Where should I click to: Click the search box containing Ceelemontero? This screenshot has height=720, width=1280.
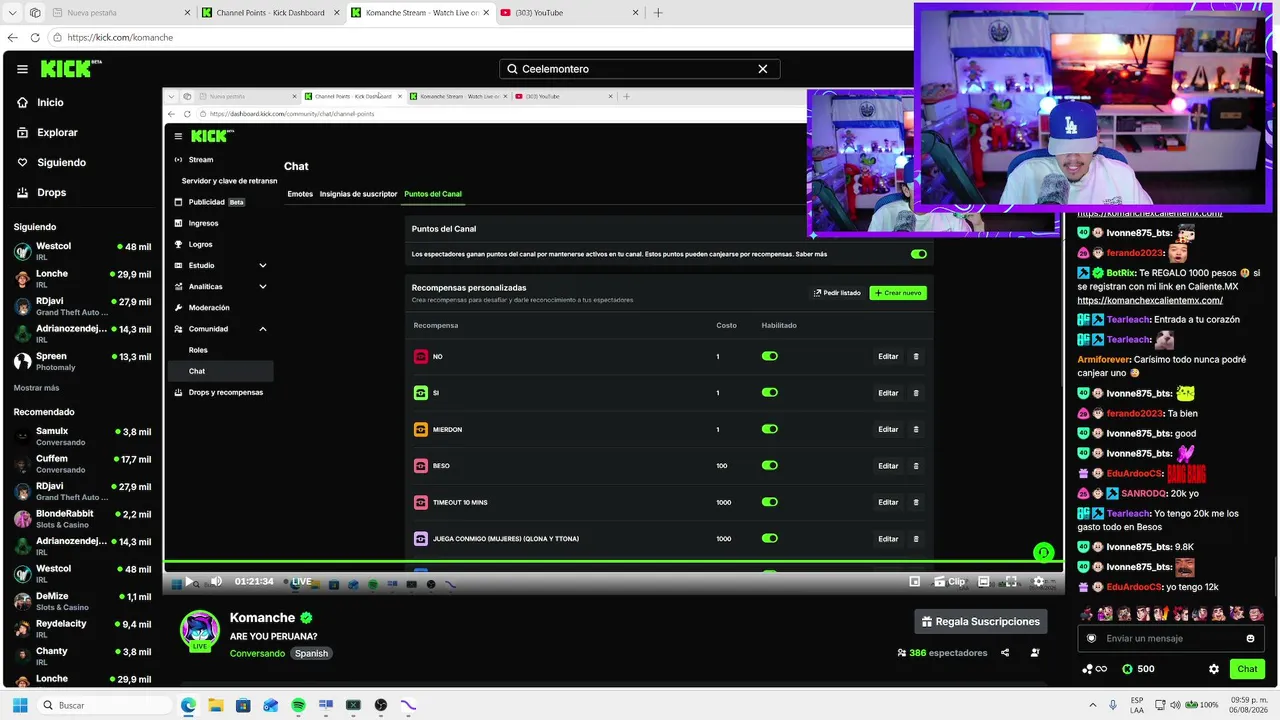(x=639, y=69)
